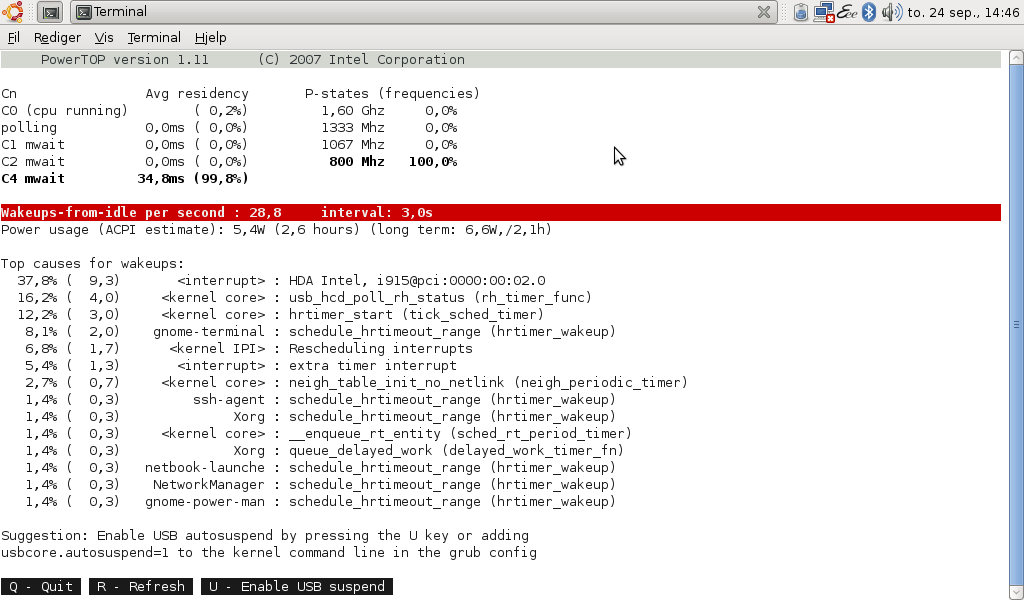Open the volume speaker icon
1024x600 pixels.
pos(891,12)
